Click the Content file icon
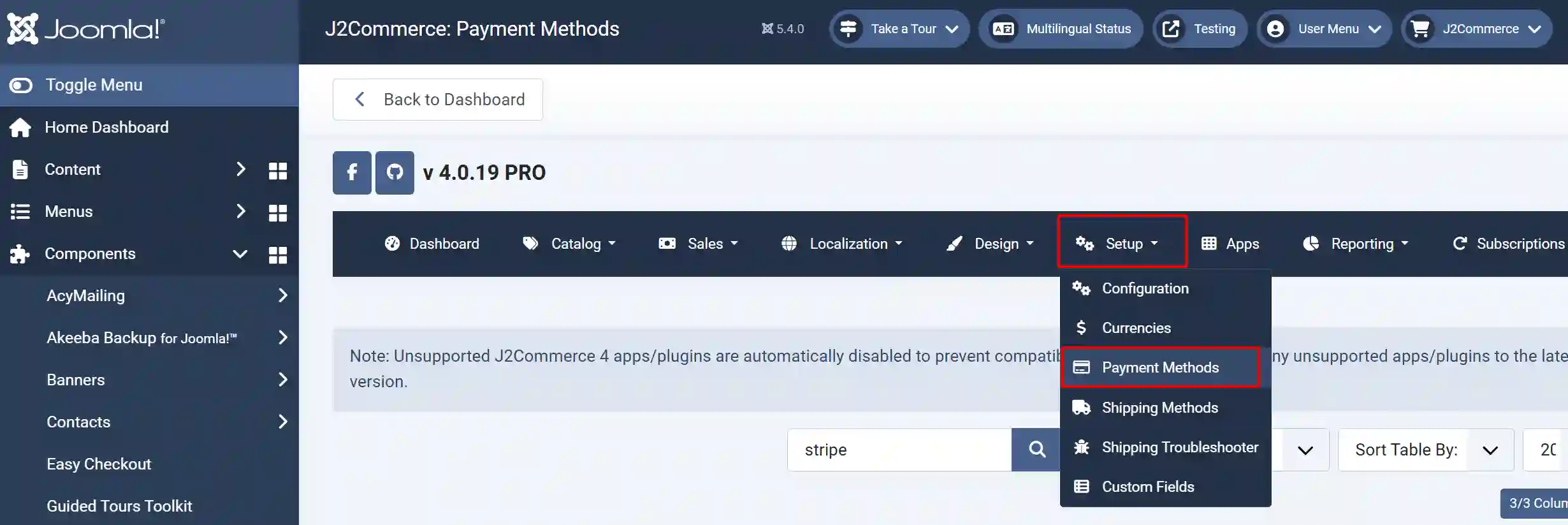 coord(20,170)
